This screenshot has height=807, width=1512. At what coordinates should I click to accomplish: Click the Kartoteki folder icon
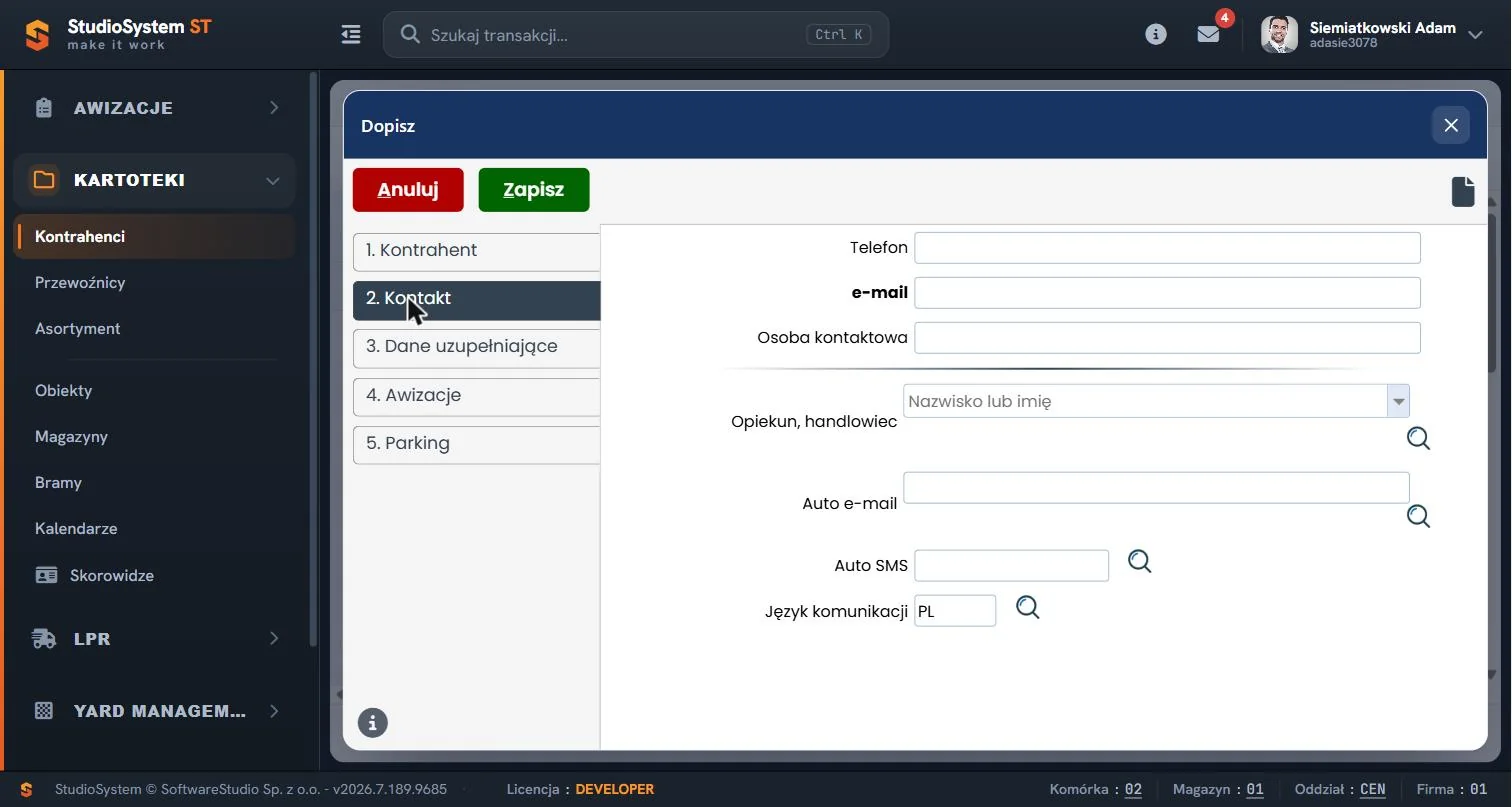click(44, 180)
